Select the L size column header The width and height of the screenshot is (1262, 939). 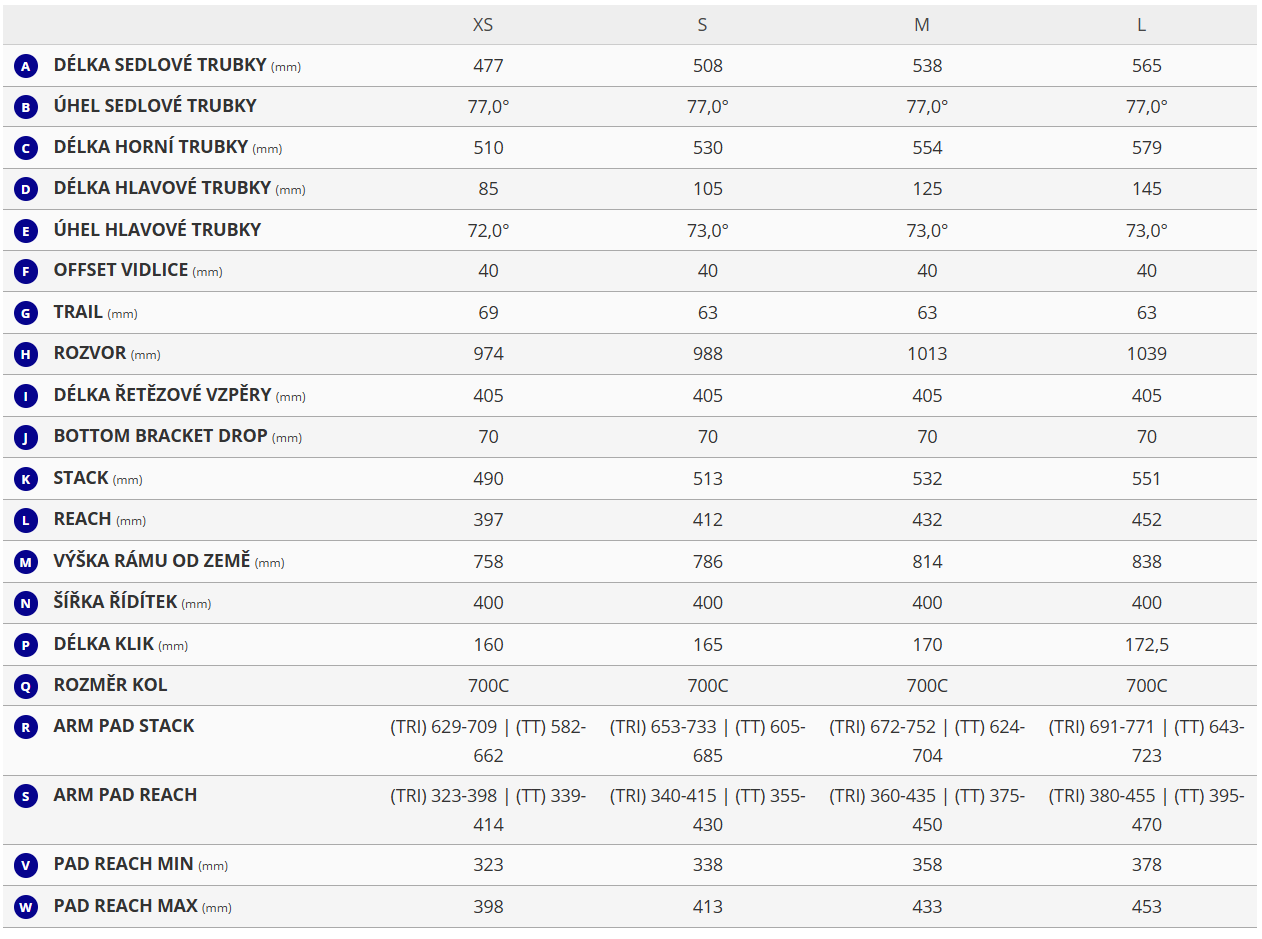[1141, 25]
